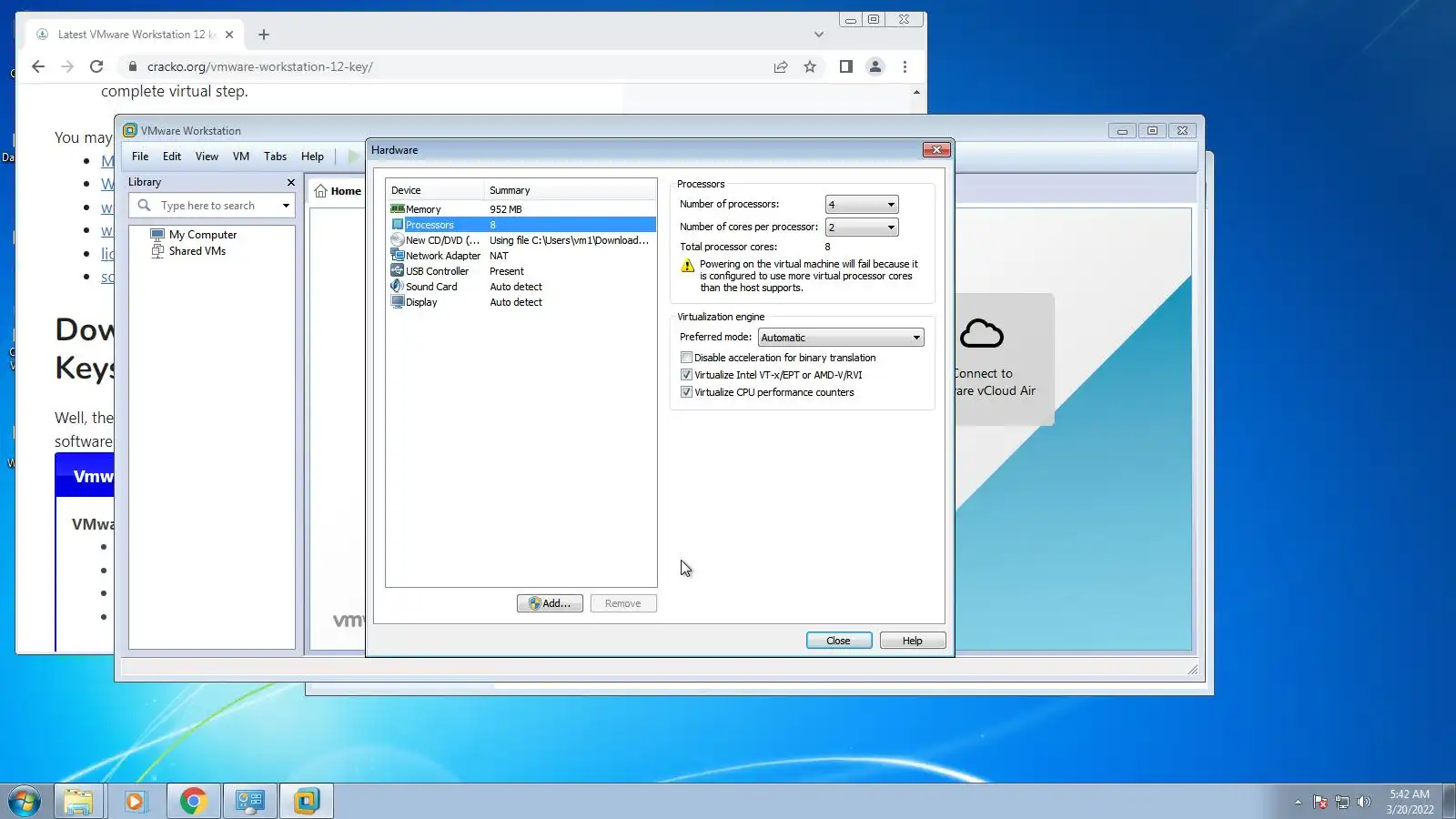Click the volume icon in the system tray
1456x819 pixels.
point(1363,802)
